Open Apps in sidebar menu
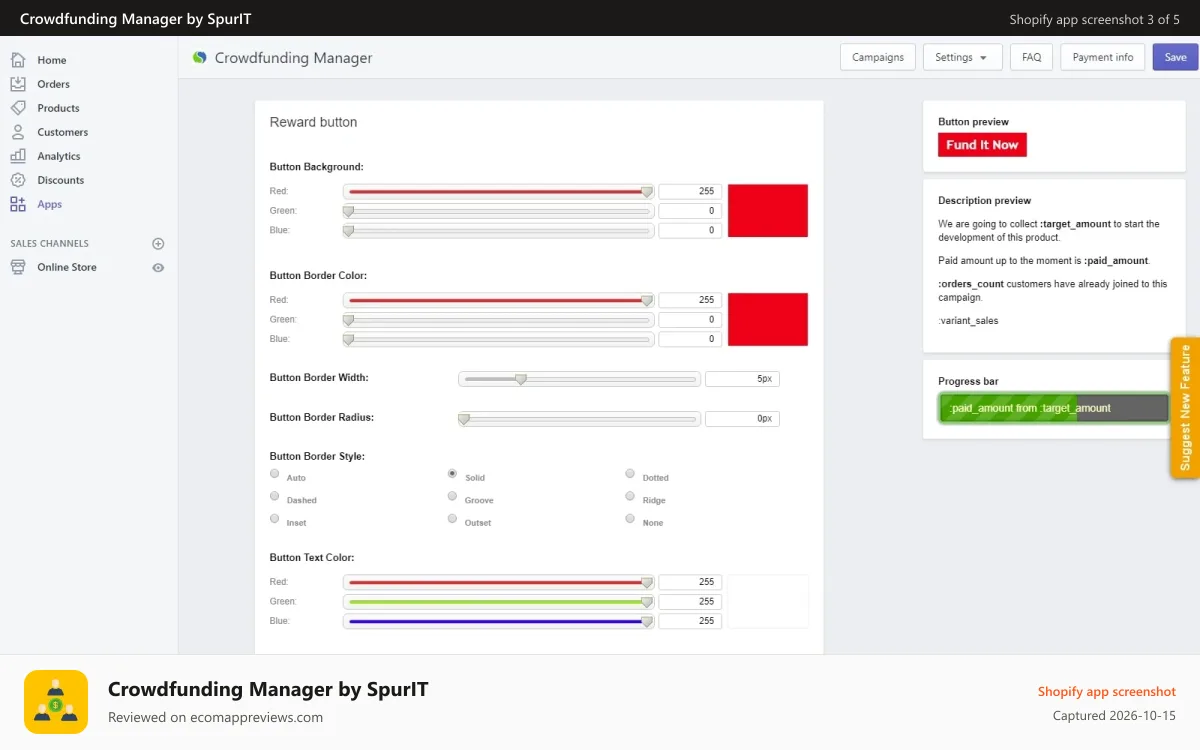 [50, 204]
